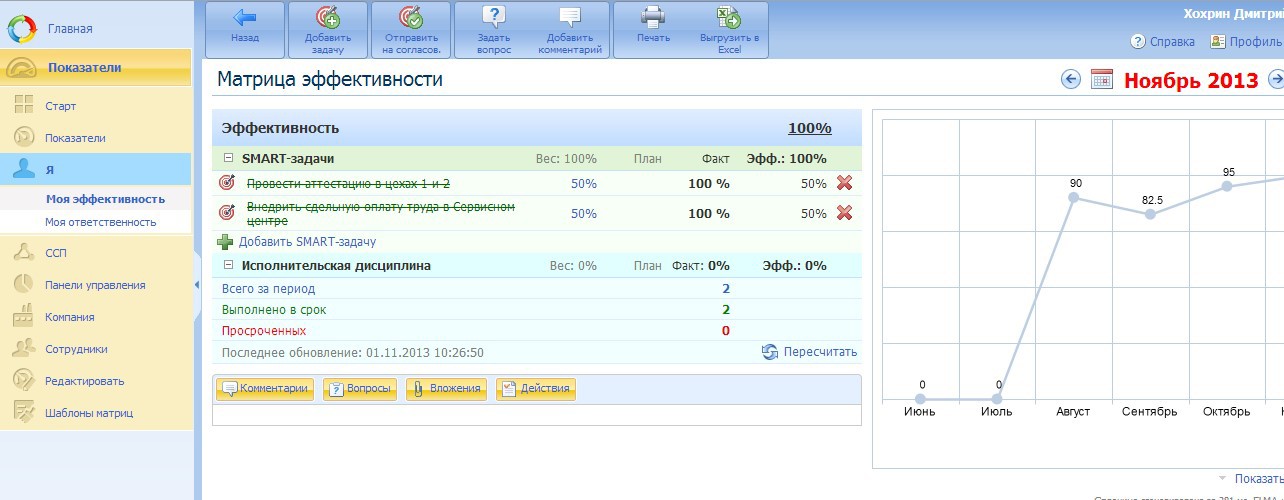Open the Комментарии tab
This screenshot has height=500, width=1284.
pos(265,389)
